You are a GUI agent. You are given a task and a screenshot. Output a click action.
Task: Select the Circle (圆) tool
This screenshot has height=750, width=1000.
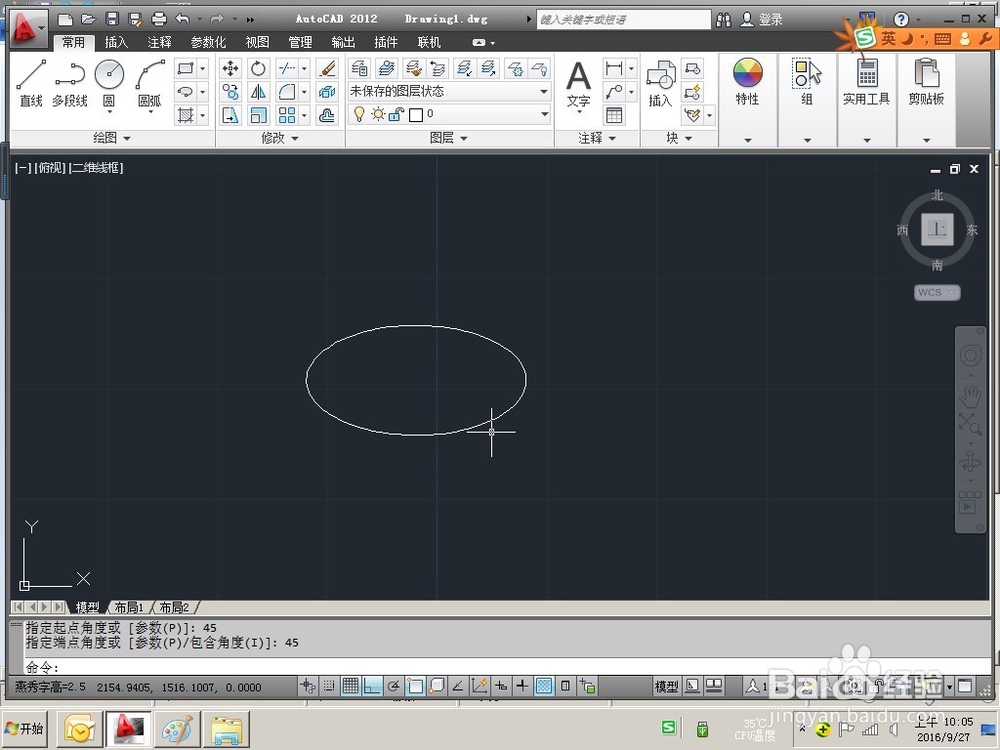109,83
